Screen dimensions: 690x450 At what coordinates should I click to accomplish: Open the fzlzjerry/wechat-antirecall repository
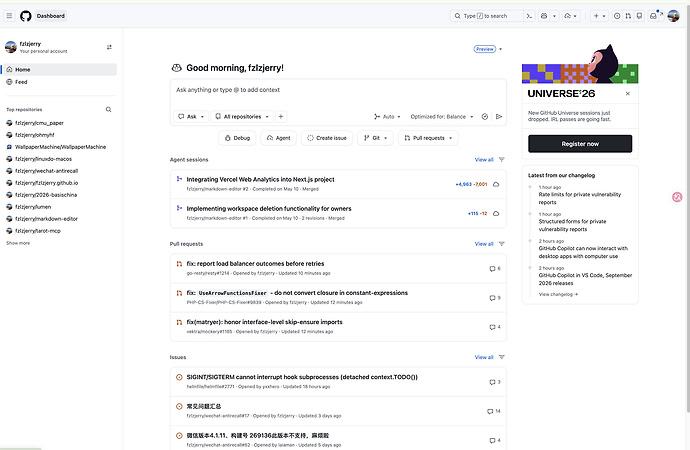coord(46,171)
